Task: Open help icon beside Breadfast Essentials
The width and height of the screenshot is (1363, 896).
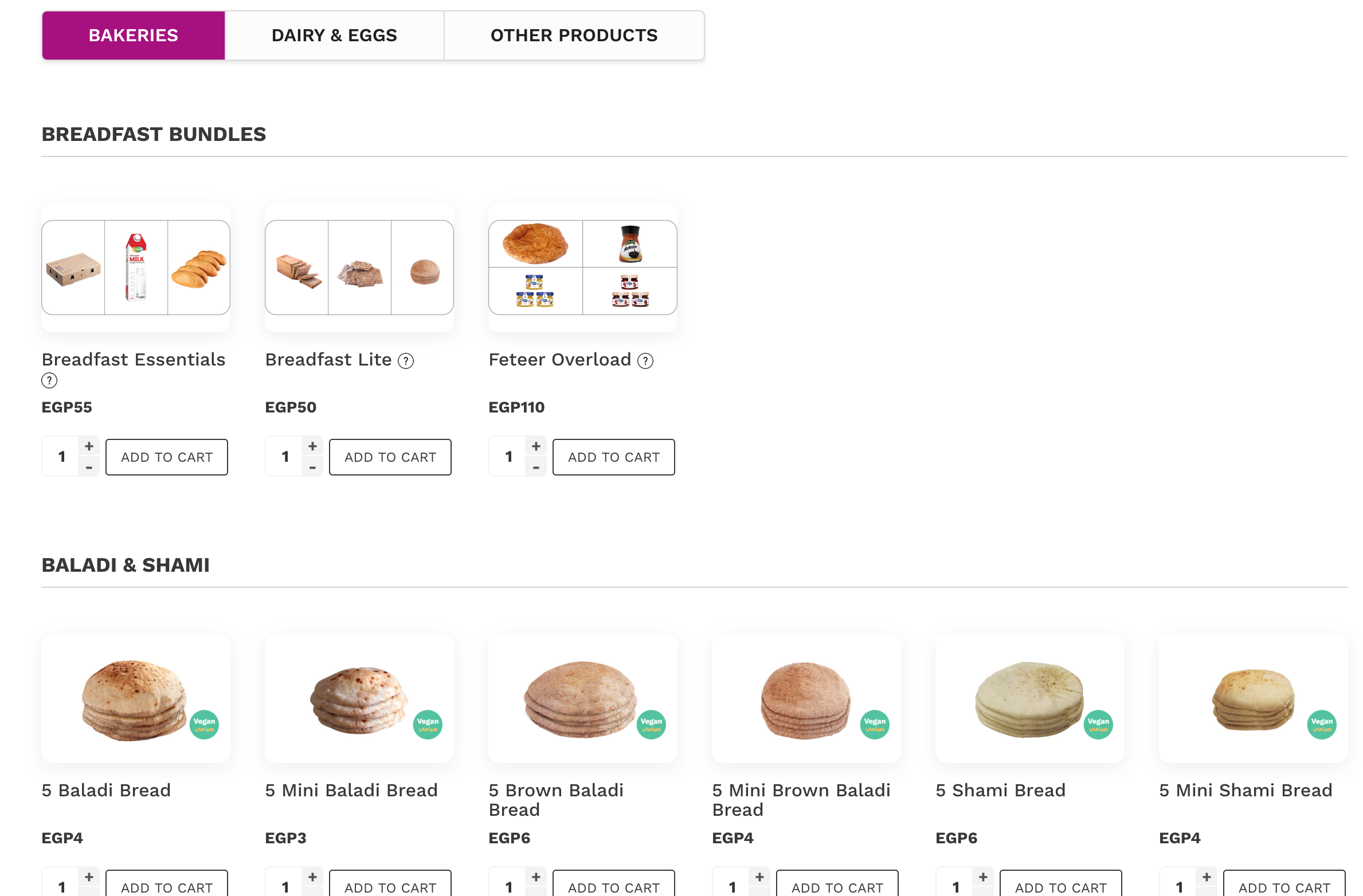Action: coord(49,380)
